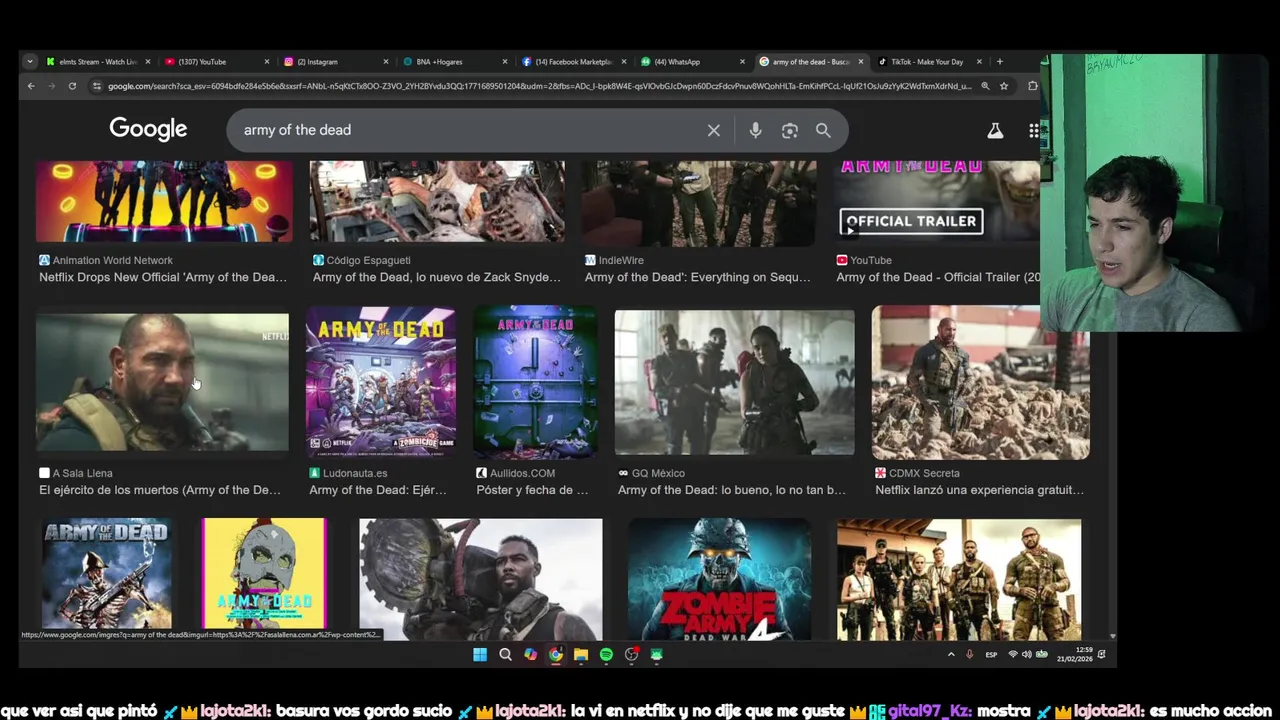Open Chrome from the taskbar

click(556, 655)
